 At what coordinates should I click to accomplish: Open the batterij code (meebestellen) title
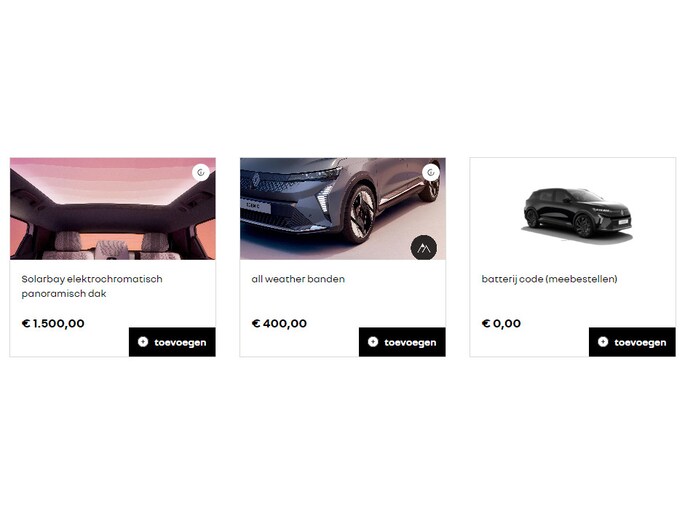pos(549,279)
